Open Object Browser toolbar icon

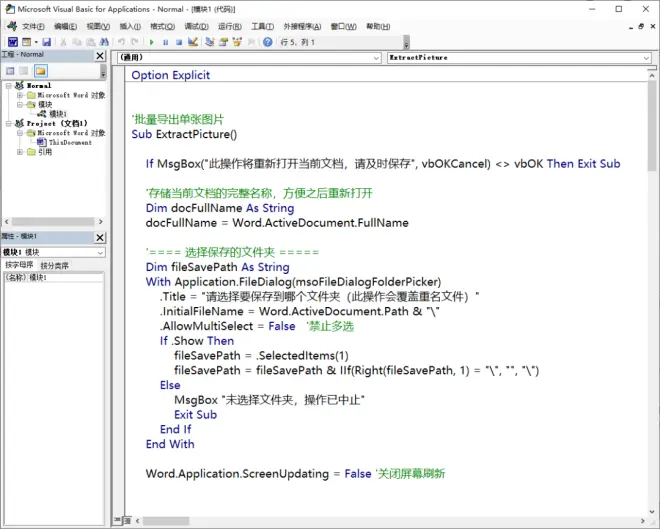tap(237, 42)
